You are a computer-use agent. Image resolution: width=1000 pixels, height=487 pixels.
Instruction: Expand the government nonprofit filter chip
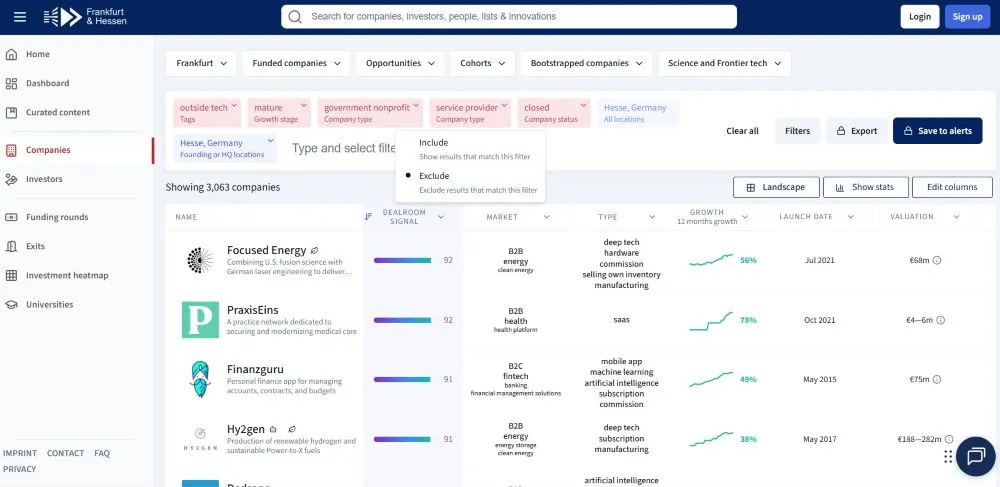point(416,105)
